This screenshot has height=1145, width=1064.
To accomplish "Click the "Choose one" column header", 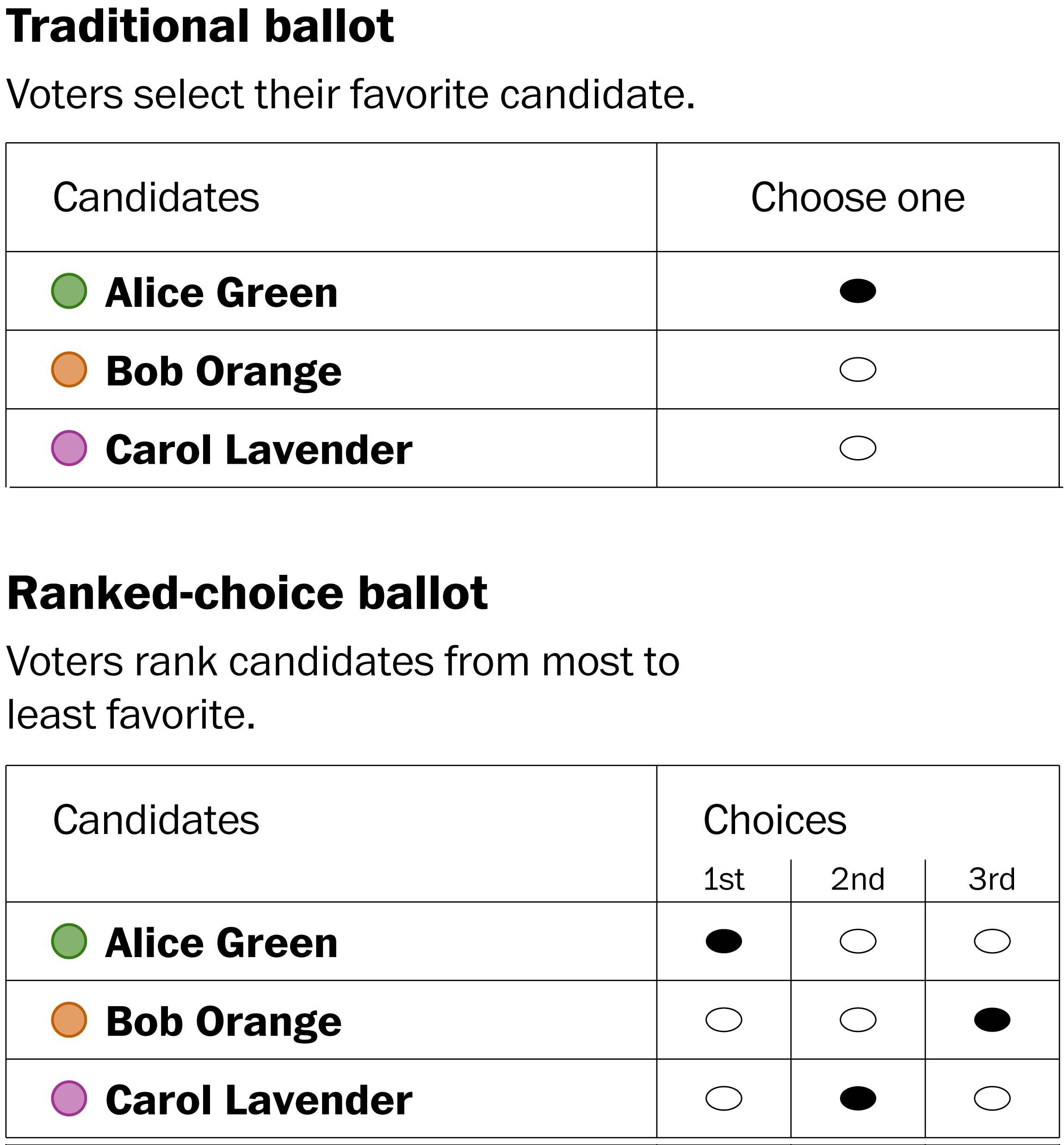I will click(x=858, y=198).
